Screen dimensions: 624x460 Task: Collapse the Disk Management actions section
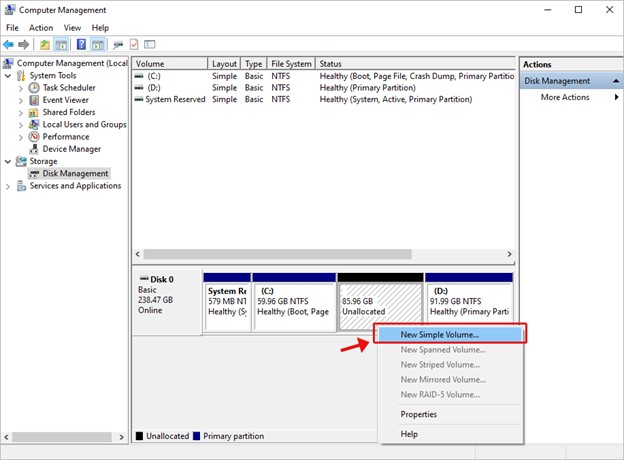(x=616, y=81)
